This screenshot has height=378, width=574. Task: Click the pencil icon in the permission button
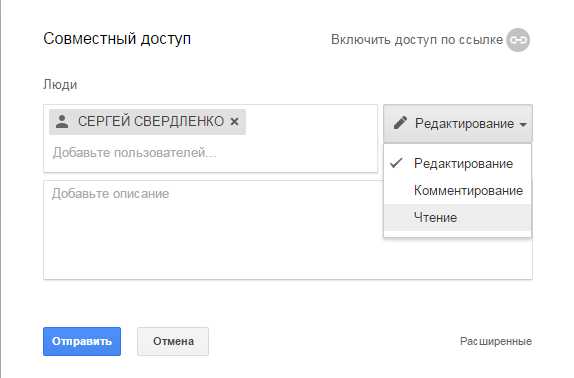(400, 123)
